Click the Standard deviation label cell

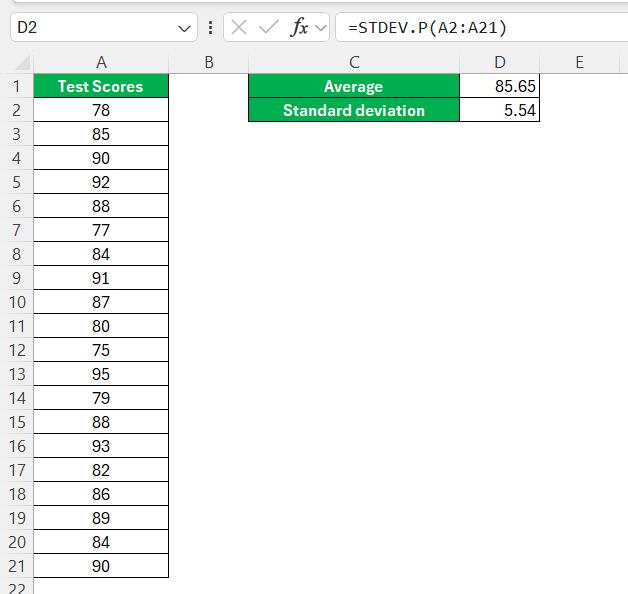354,110
